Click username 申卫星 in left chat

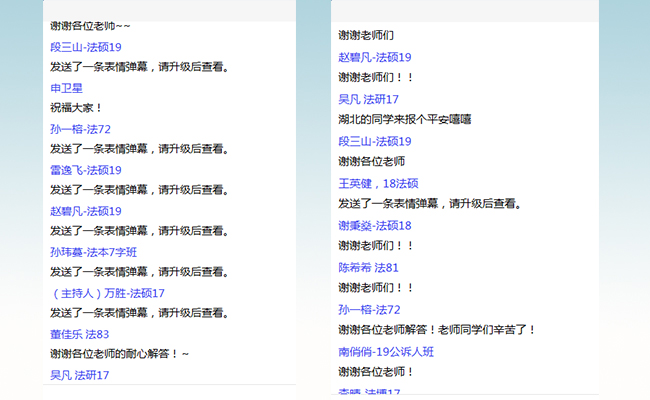pos(65,88)
